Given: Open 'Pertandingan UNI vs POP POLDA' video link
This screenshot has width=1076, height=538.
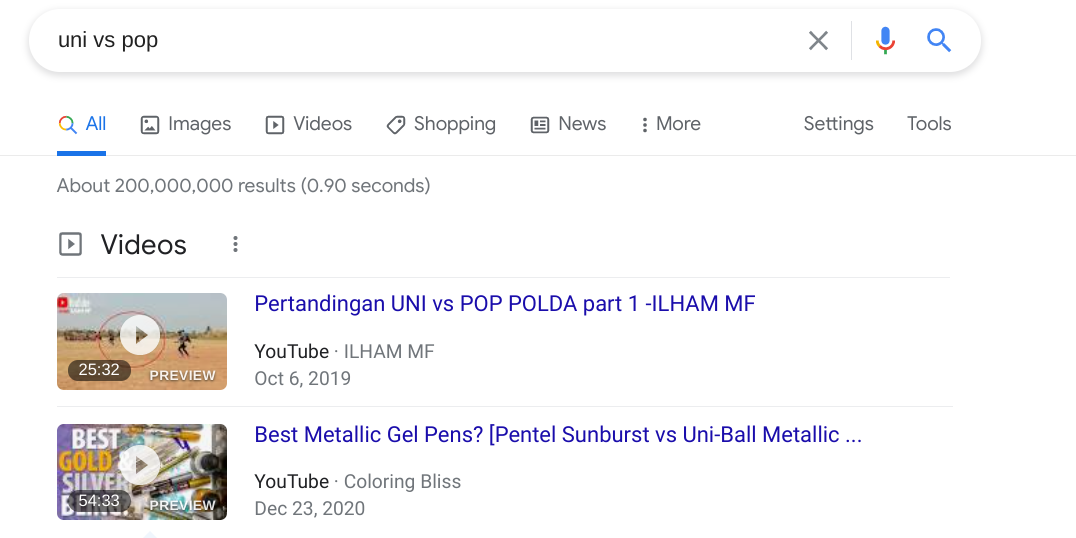Looking at the screenshot, I should 504,303.
